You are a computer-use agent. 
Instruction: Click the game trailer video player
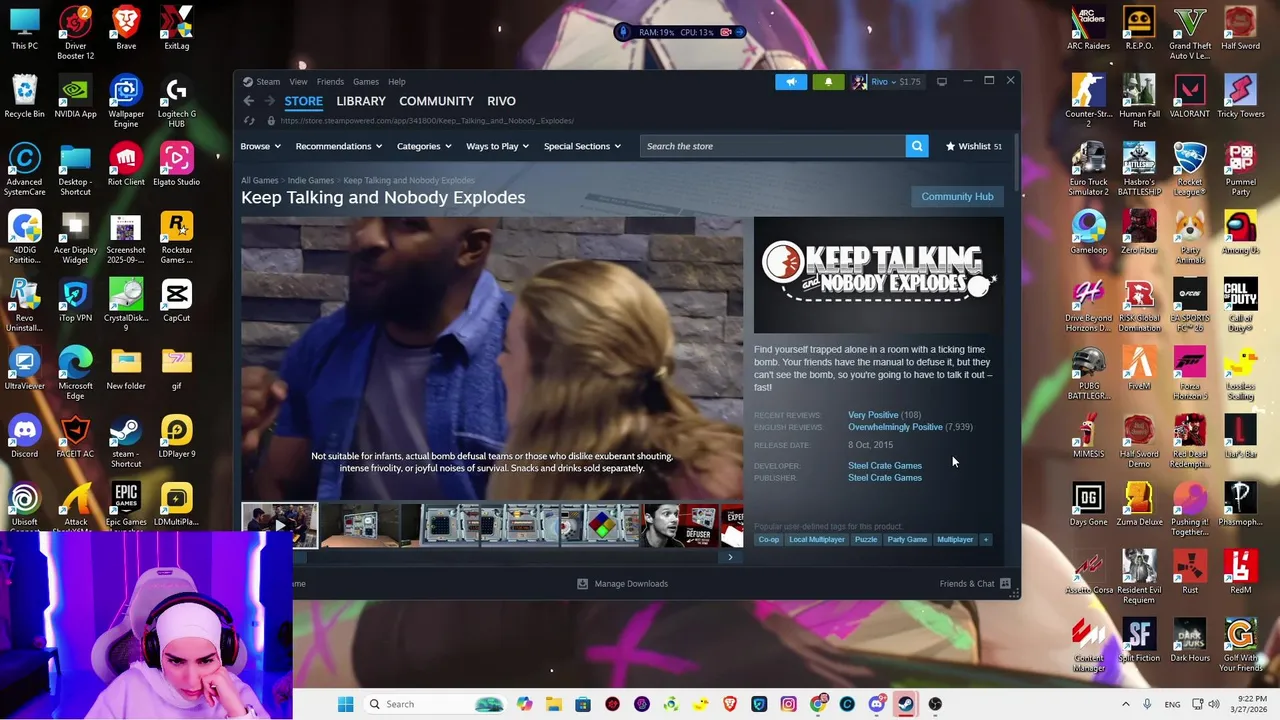click(492, 358)
